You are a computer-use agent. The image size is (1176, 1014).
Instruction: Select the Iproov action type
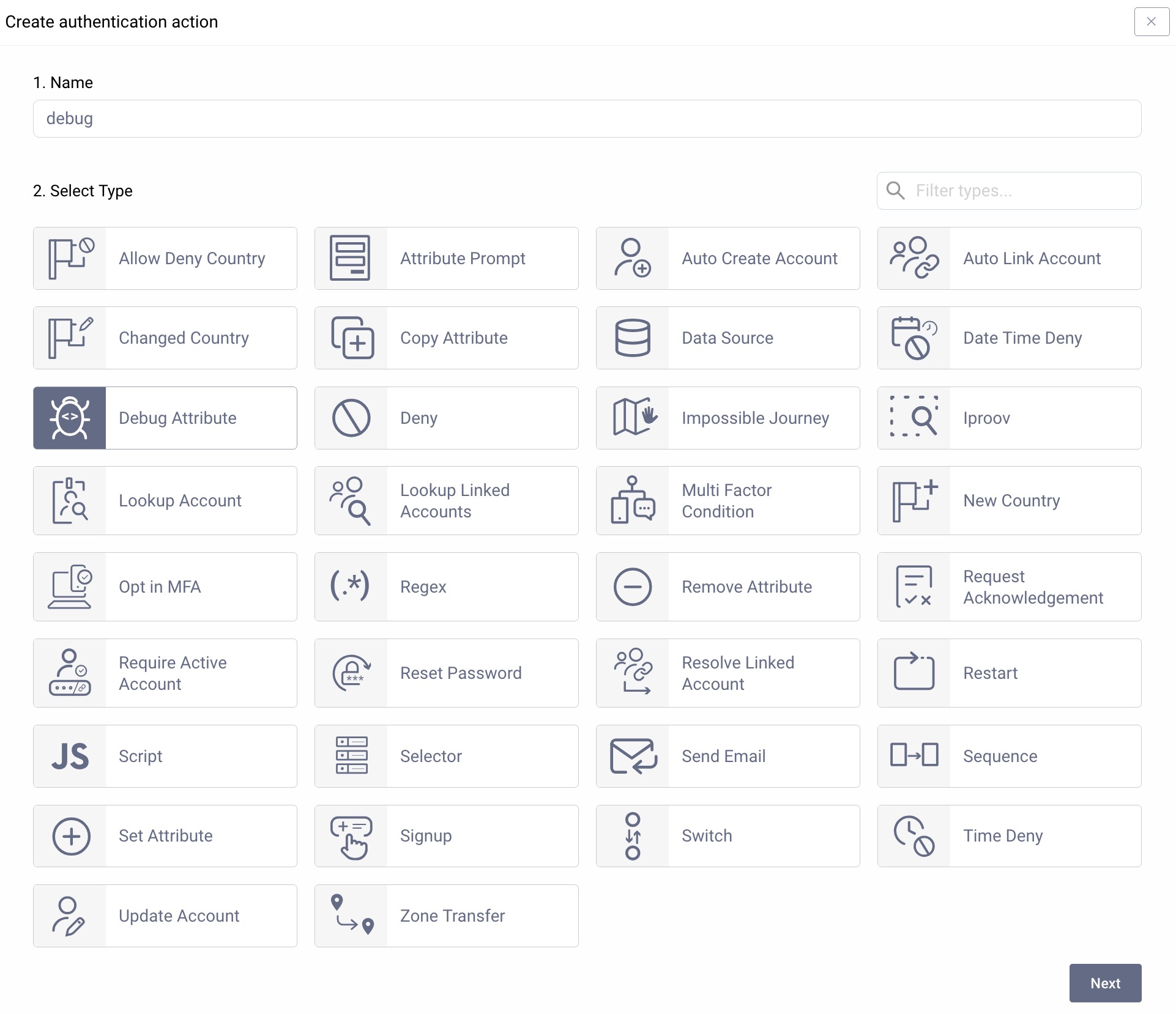click(1009, 418)
